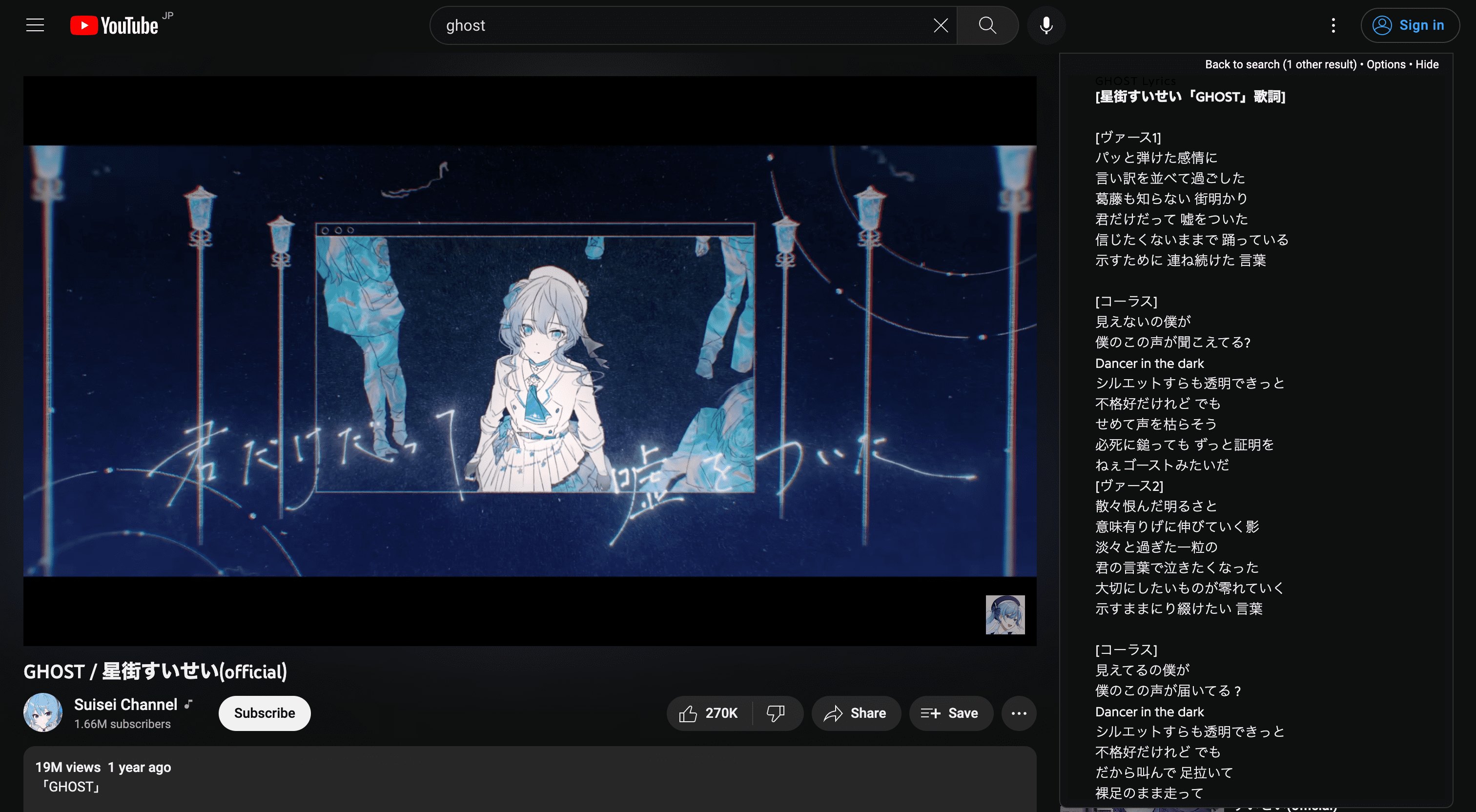
Task: Click channel watermark thumbnail in video
Action: click(x=1004, y=614)
